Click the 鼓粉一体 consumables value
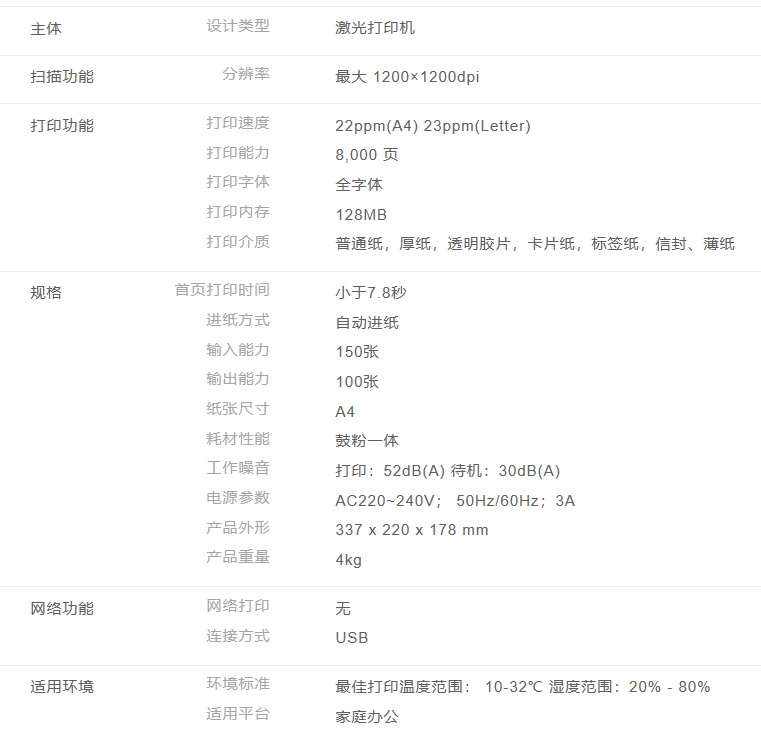Viewport: 761px width, 732px height. [x=367, y=441]
